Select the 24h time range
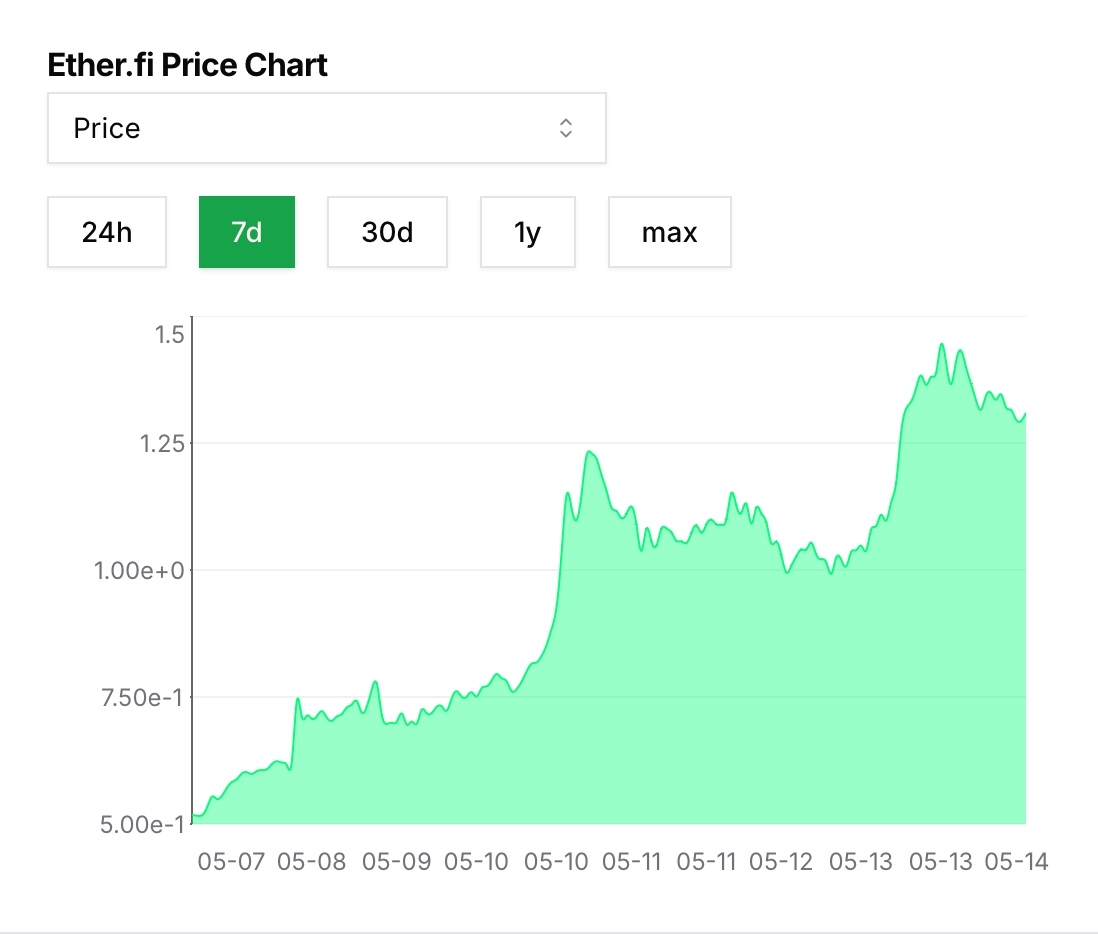Image resolution: width=1098 pixels, height=934 pixels. pyautogui.click(x=107, y=232)
